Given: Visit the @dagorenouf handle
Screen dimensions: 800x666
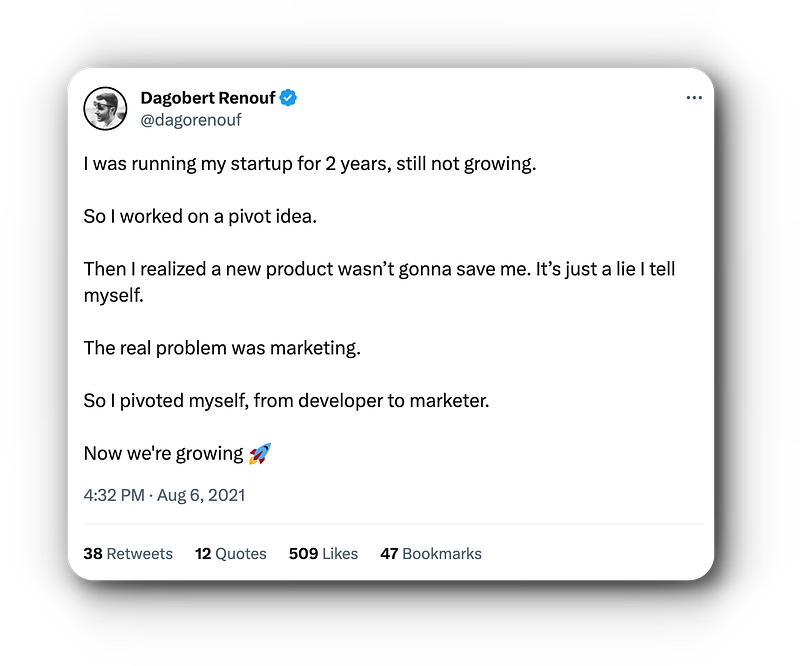Looking at the screenshot, I should [191, 120].
